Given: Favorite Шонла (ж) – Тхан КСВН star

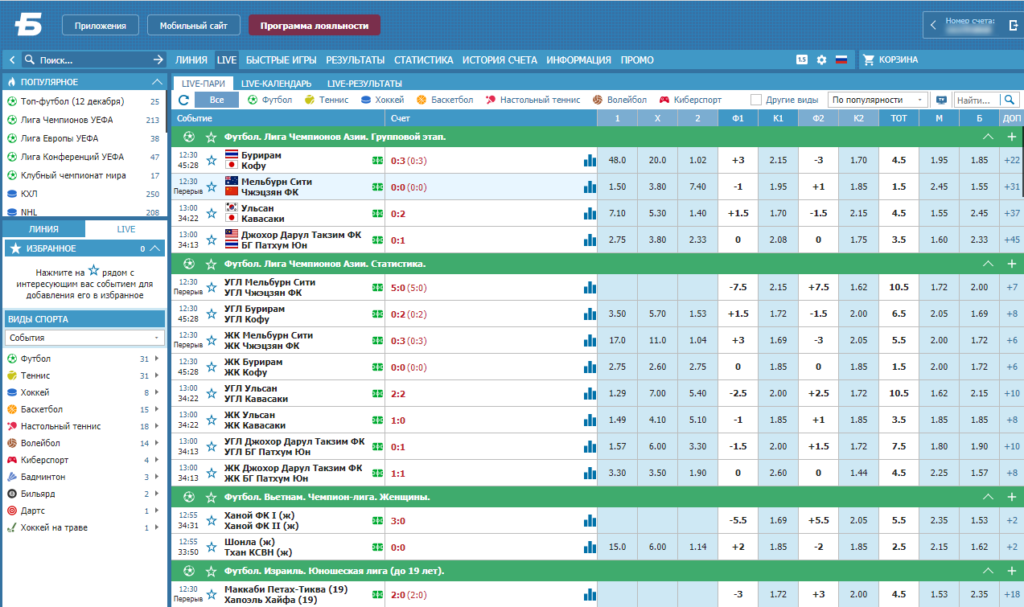Looking at the screenshot, I should tap(211, 548).
